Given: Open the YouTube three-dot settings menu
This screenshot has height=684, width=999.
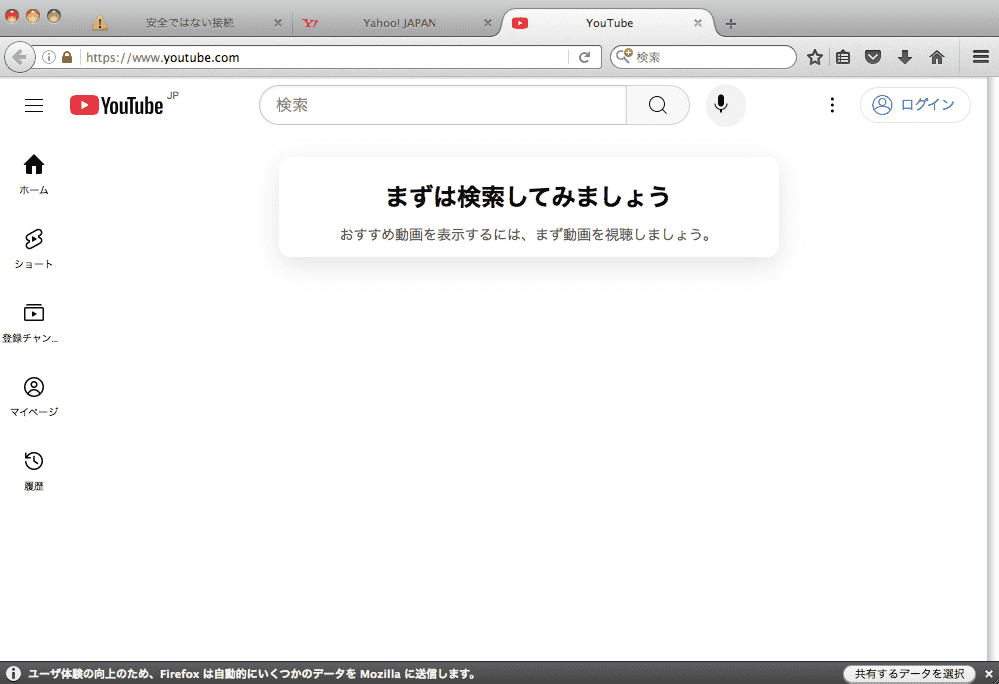Looking at the screenshot, I should pyautogui.click(x=831, y=105).
